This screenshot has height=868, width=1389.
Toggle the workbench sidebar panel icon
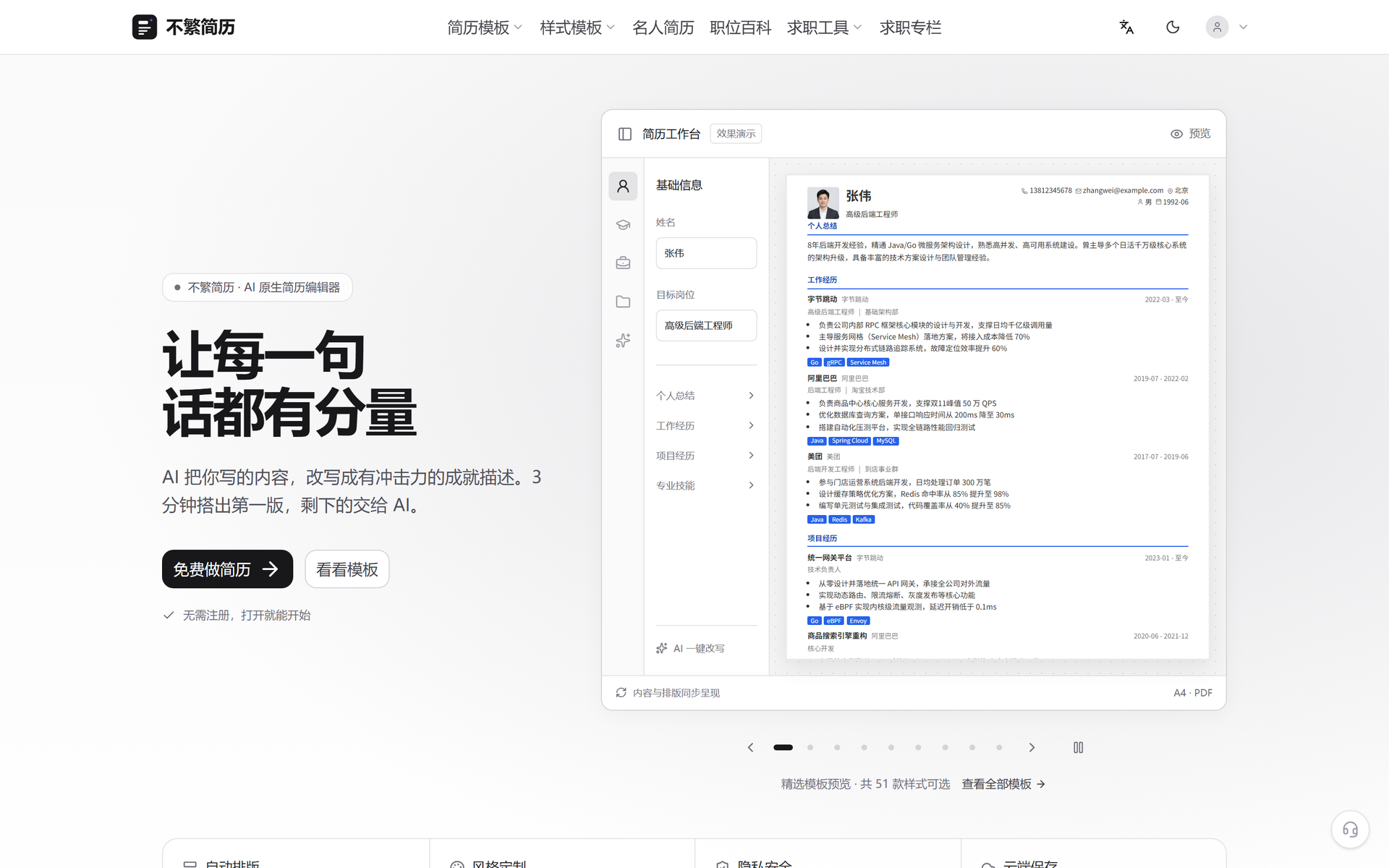pos(625,134)
